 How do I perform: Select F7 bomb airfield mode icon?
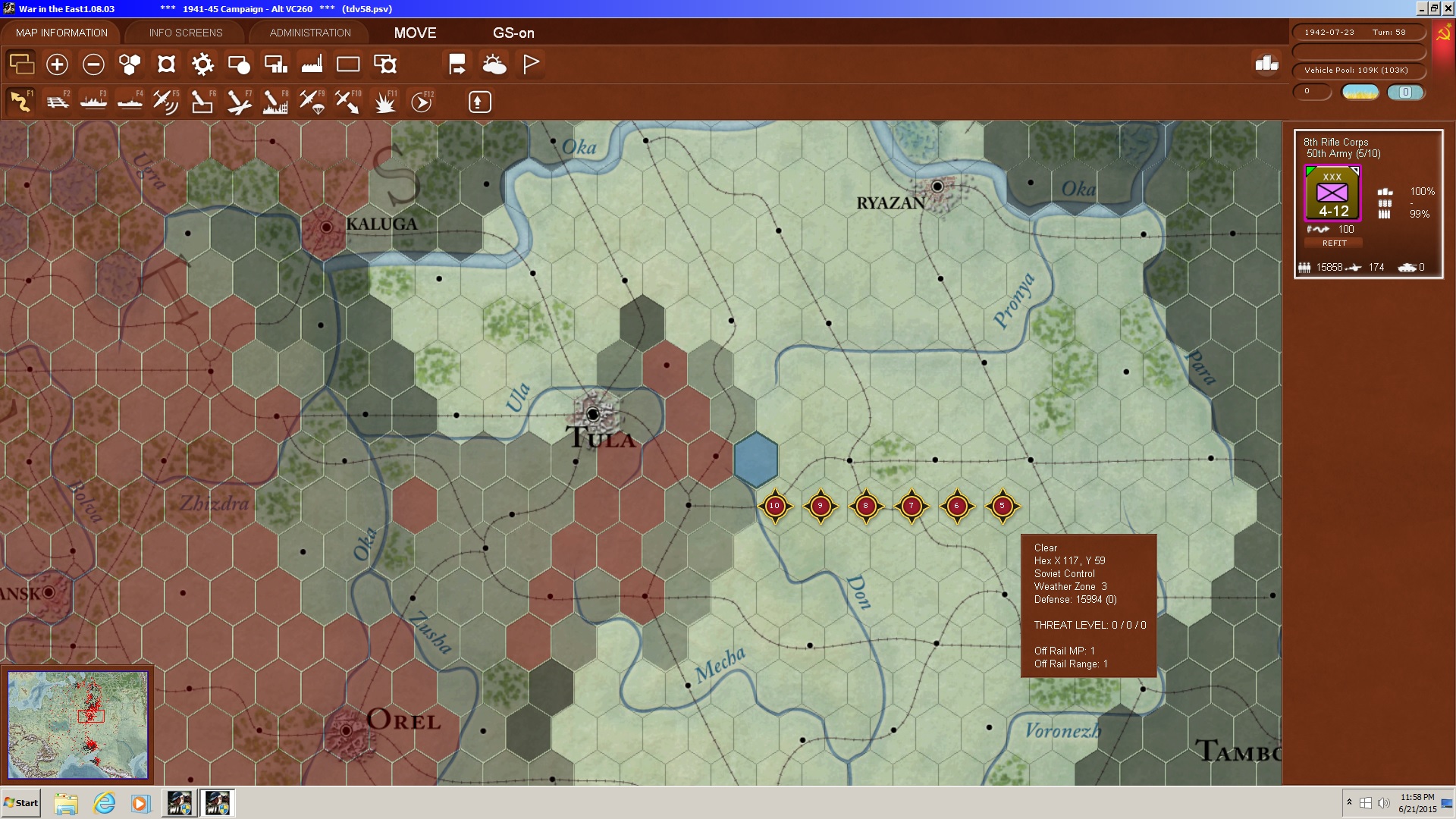pyautogui.click(x=239, y=102)
